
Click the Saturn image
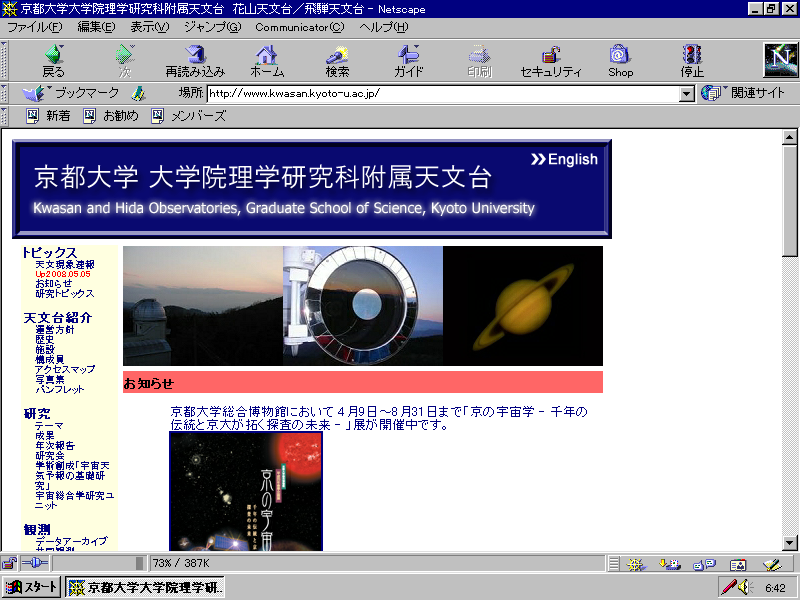(523, 306)
